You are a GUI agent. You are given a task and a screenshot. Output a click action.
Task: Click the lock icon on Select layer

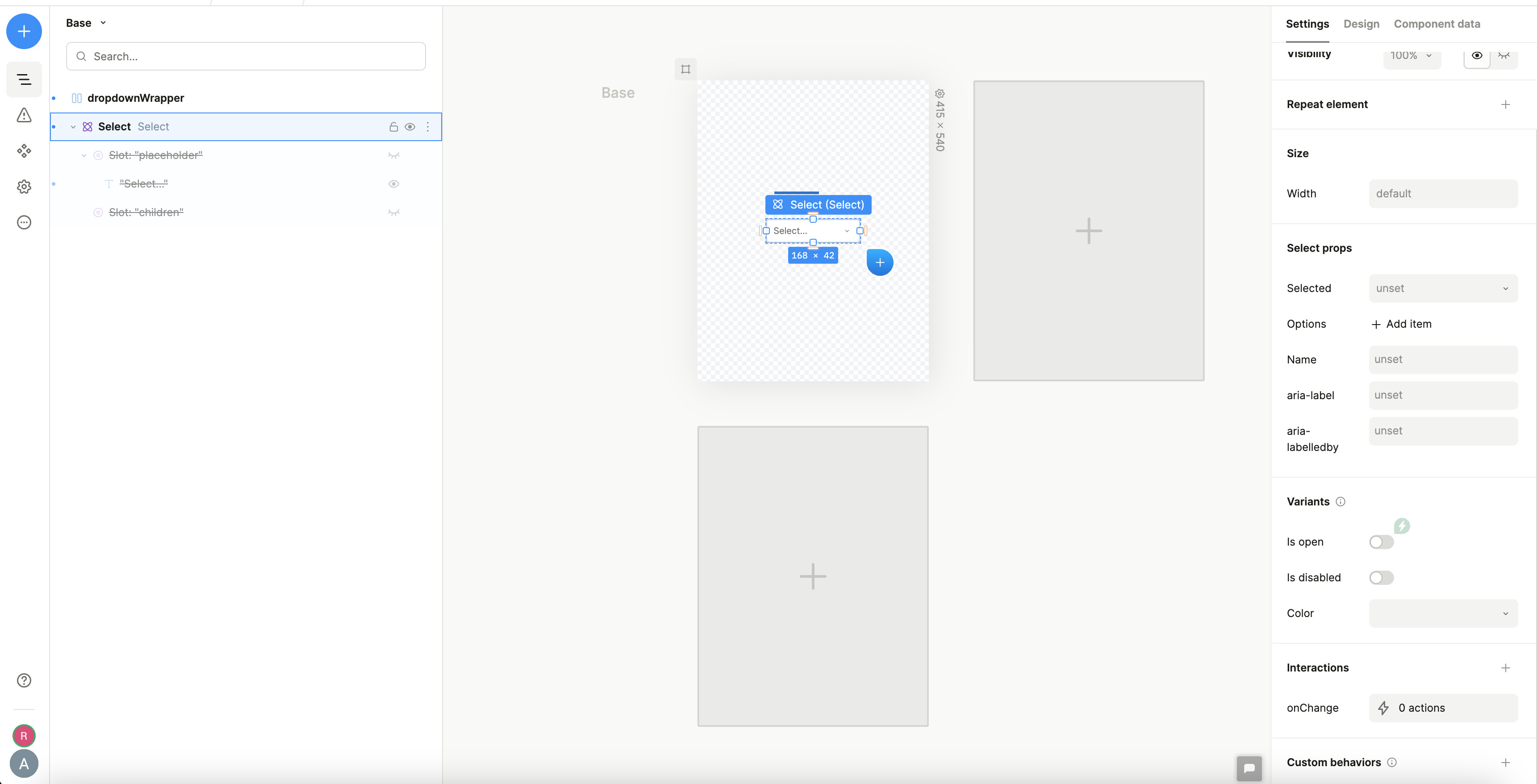[393, 126]
